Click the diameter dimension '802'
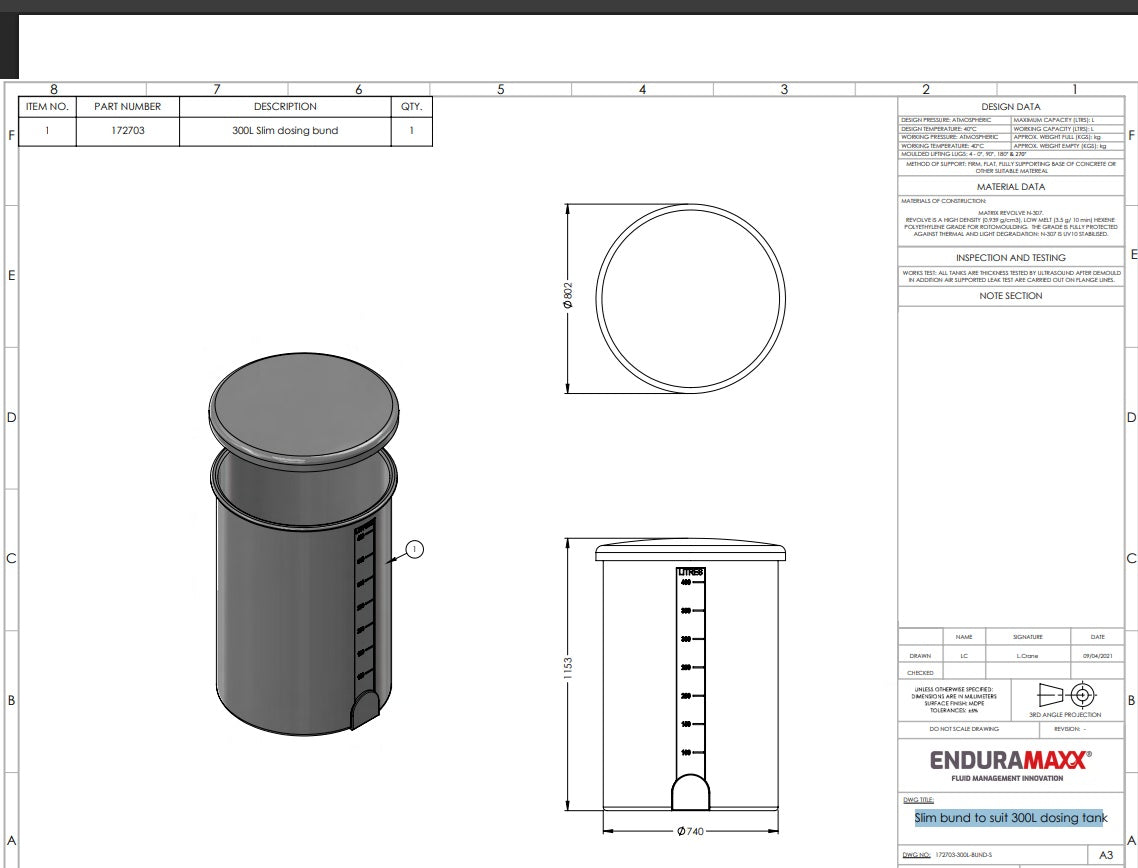The width and height of the screenshot is (1138, 868). point(568,295)
